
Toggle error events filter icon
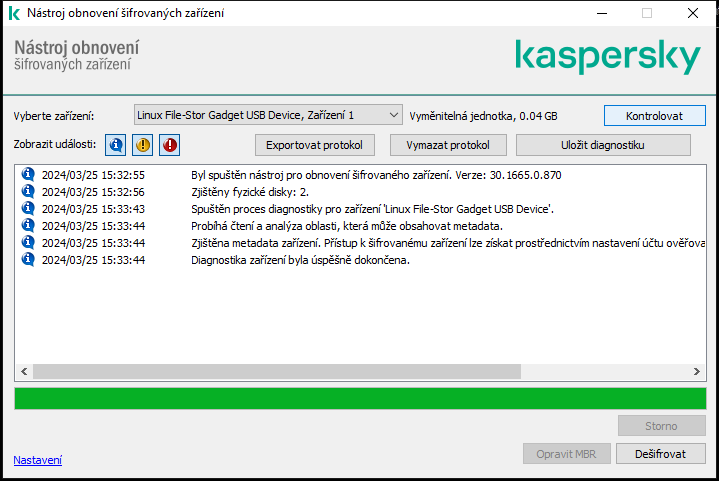click(170, 145)
